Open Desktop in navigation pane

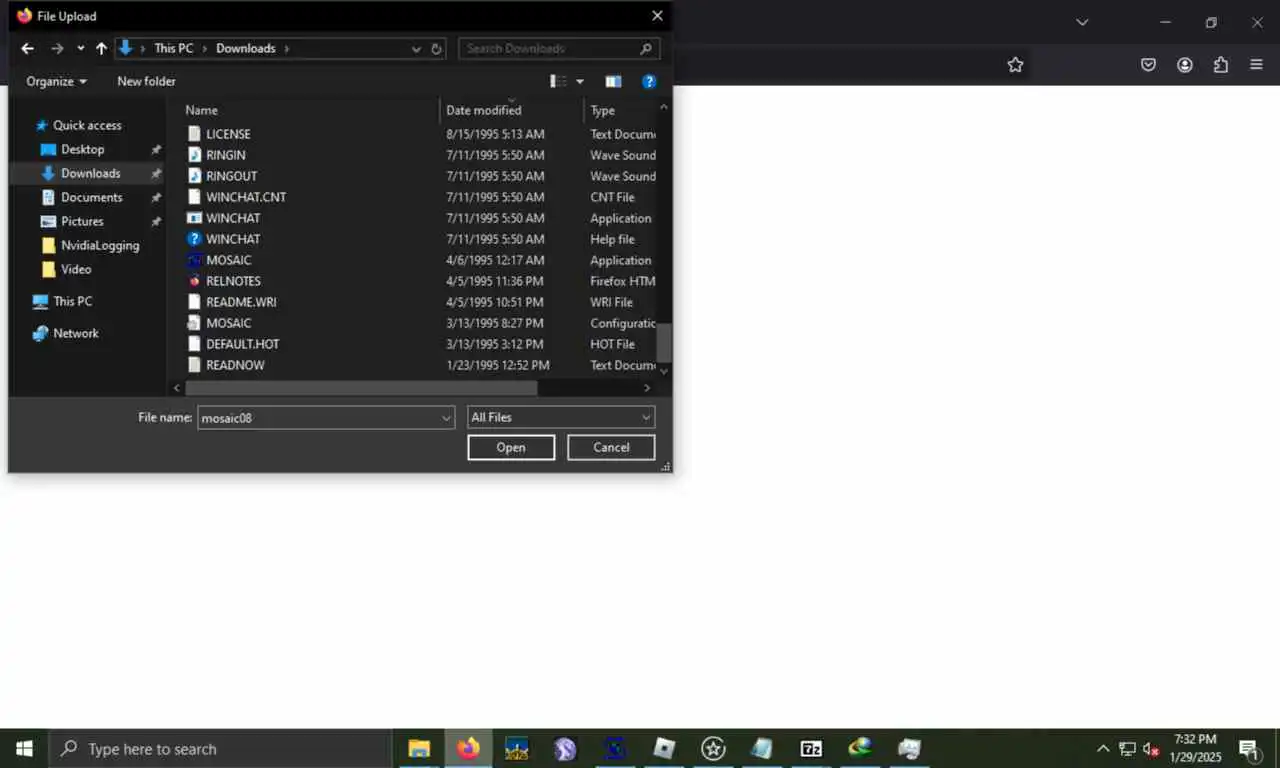pyautogui.click(x=82, y=149)
